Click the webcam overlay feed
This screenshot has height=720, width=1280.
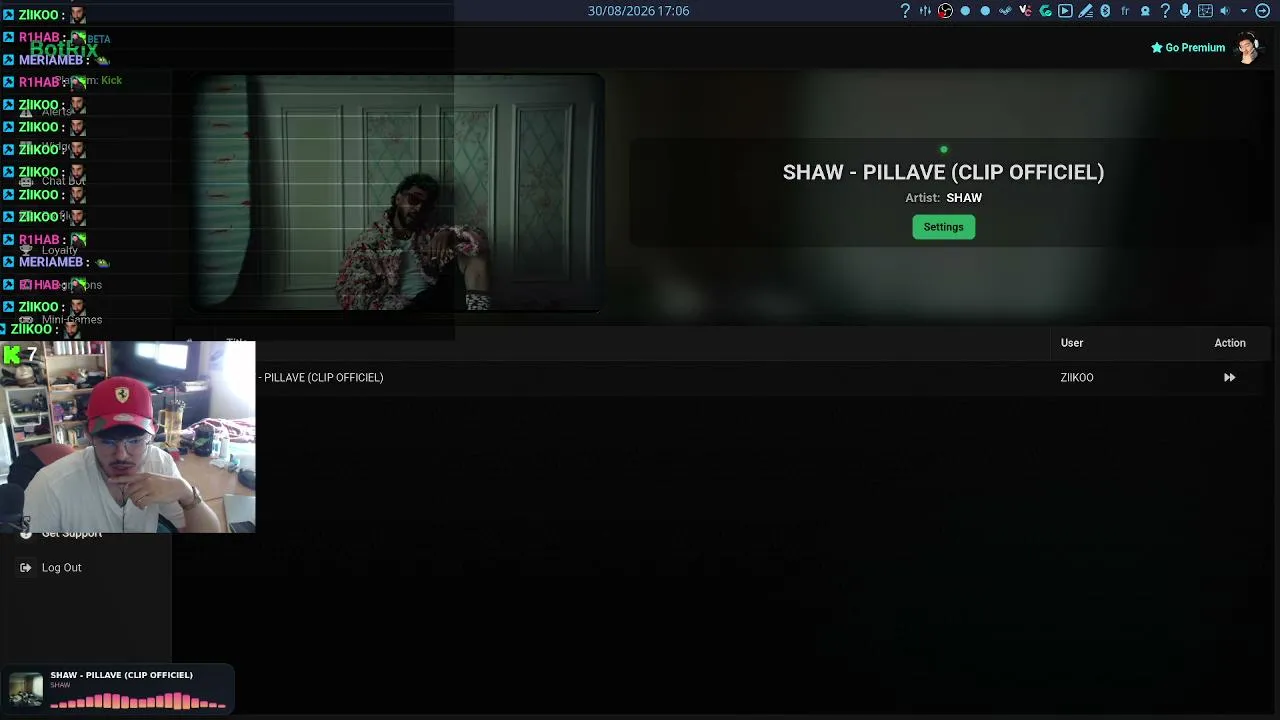pyautogui.click(x=128, y=437)
